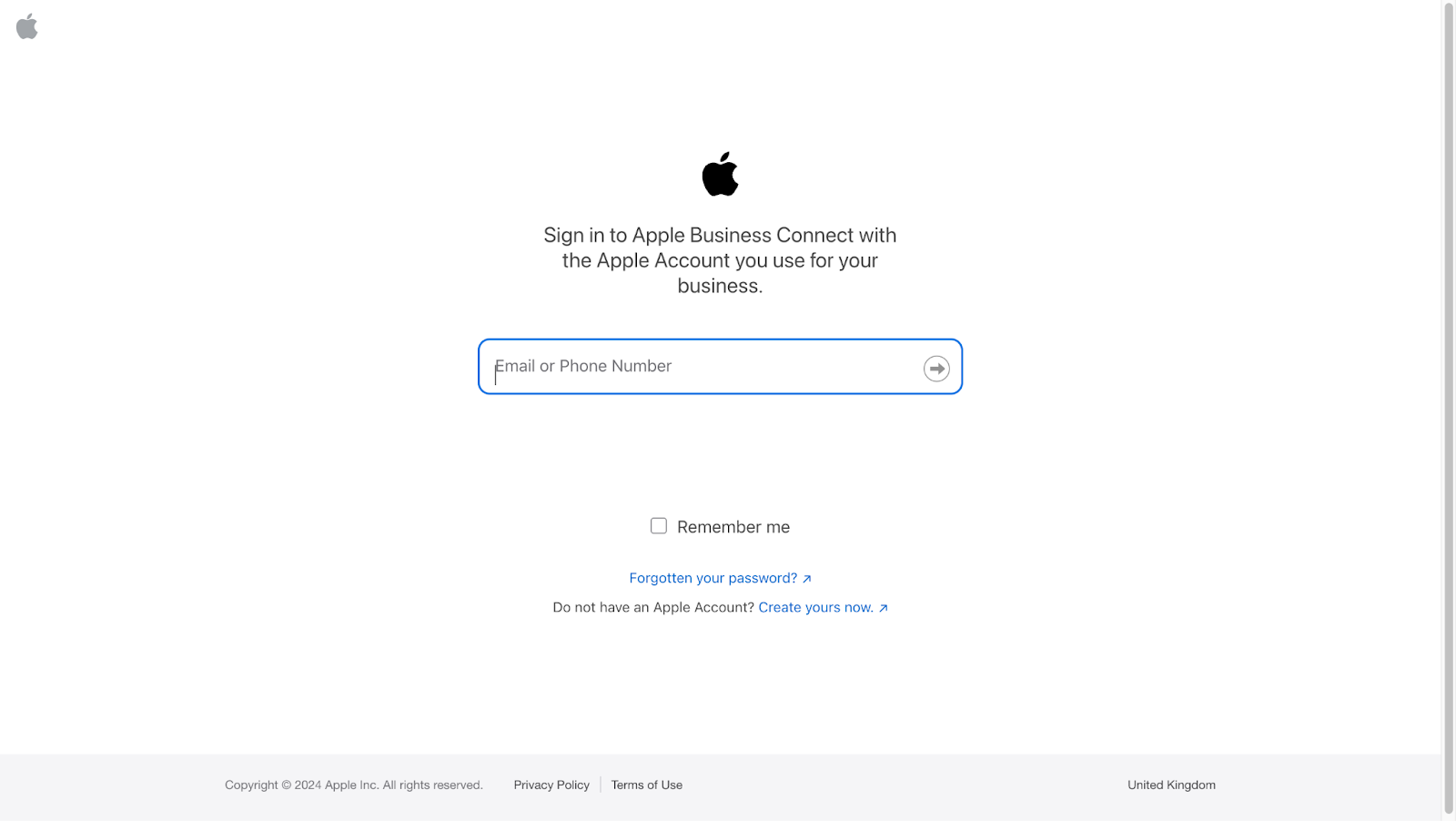Click arrow icon beside Create yours now
The image size is (1456, 821).
[x=883, y=608]
